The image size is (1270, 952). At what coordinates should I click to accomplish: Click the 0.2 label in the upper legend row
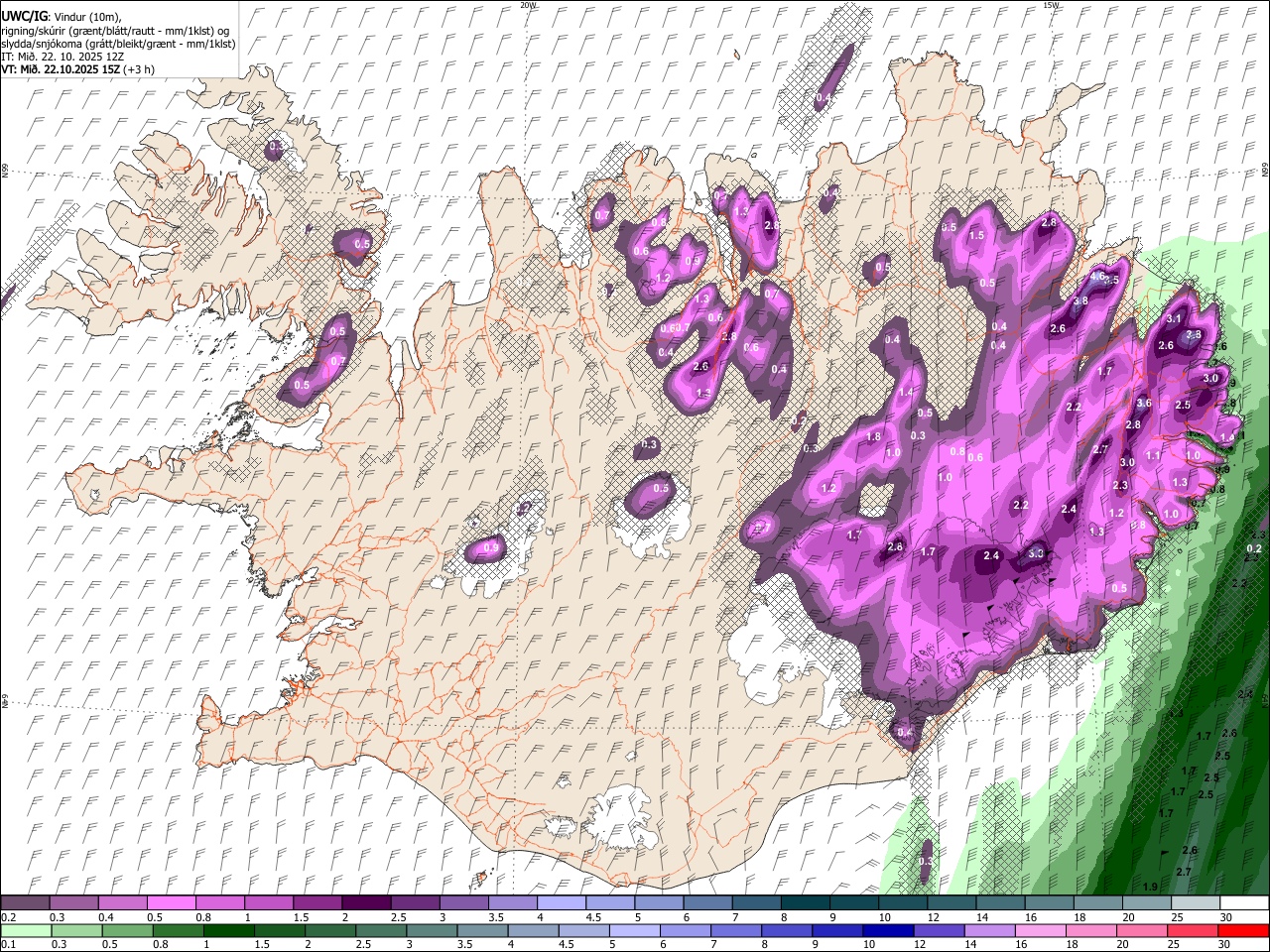click(x=8, y=917)
